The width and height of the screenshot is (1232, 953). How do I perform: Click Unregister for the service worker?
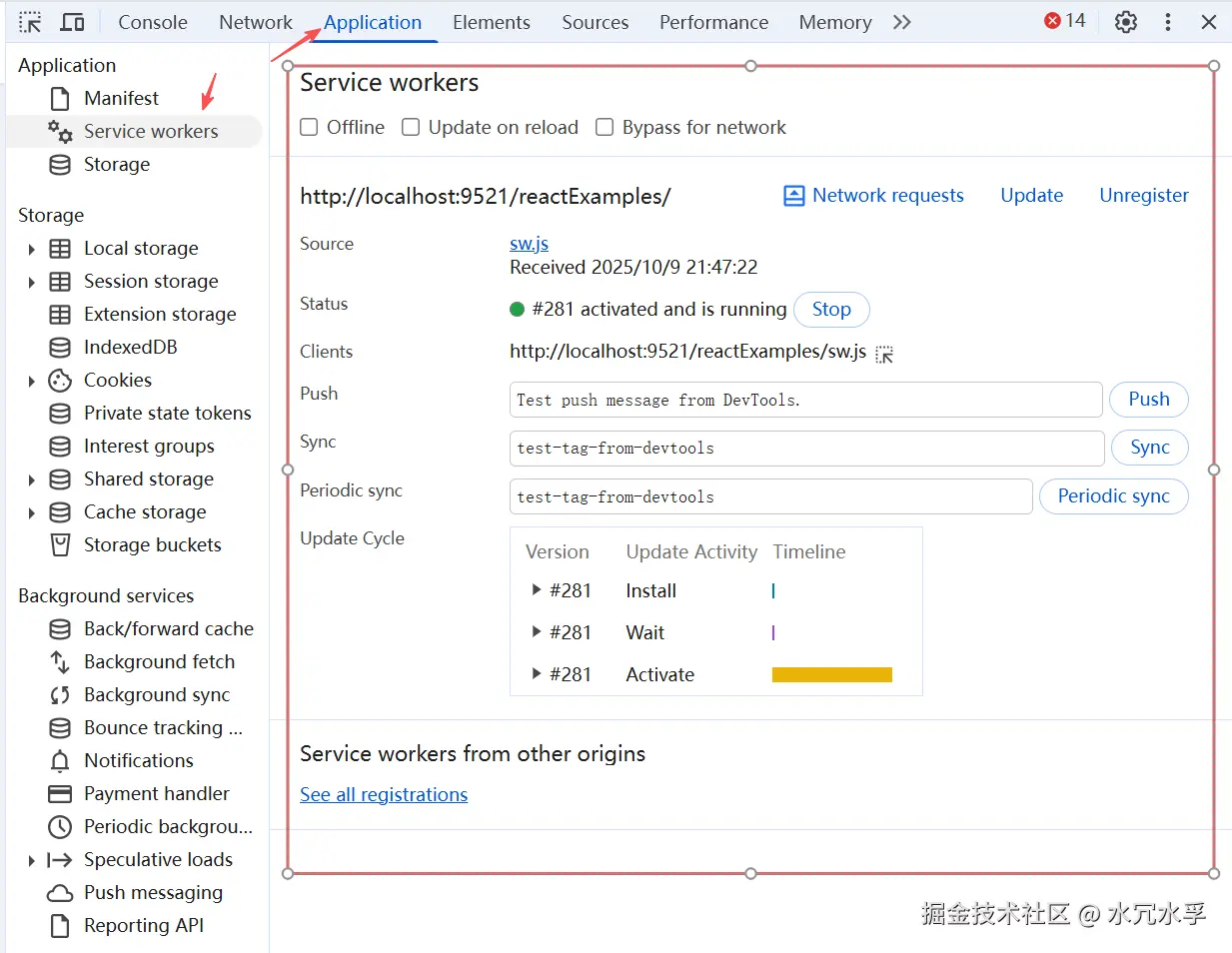pos(1144,196)
